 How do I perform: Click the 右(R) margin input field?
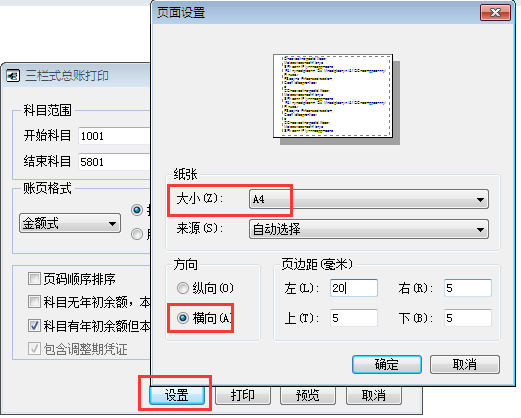pos(468,288)
